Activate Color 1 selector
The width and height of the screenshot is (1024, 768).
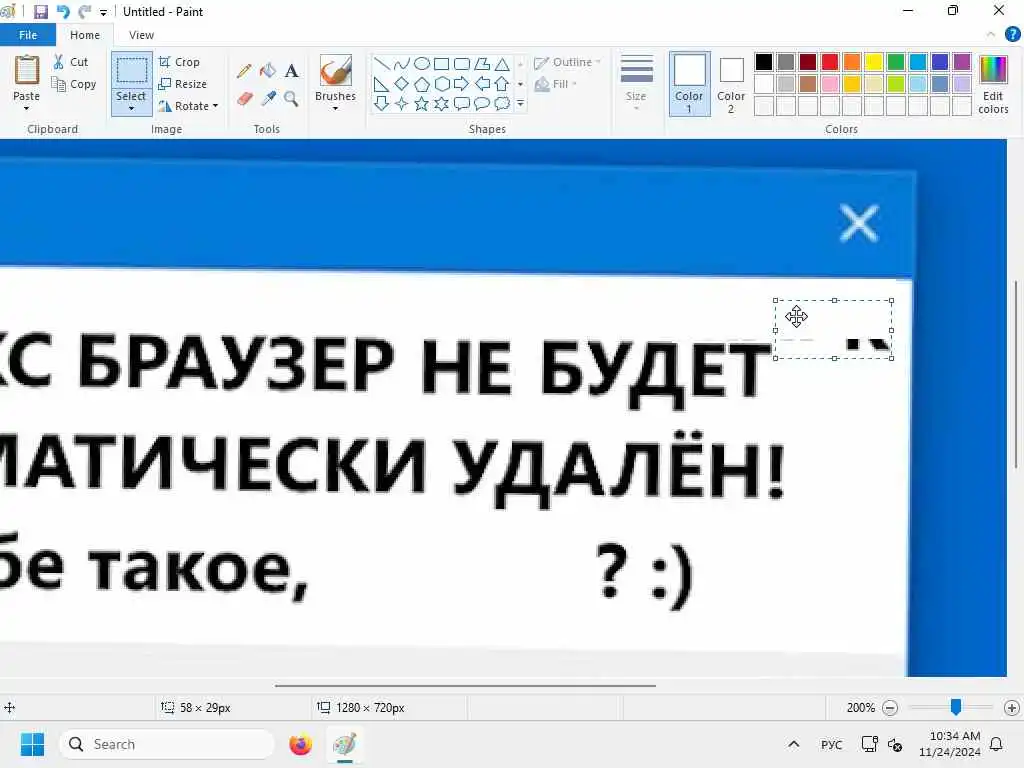tap(689, 84)
